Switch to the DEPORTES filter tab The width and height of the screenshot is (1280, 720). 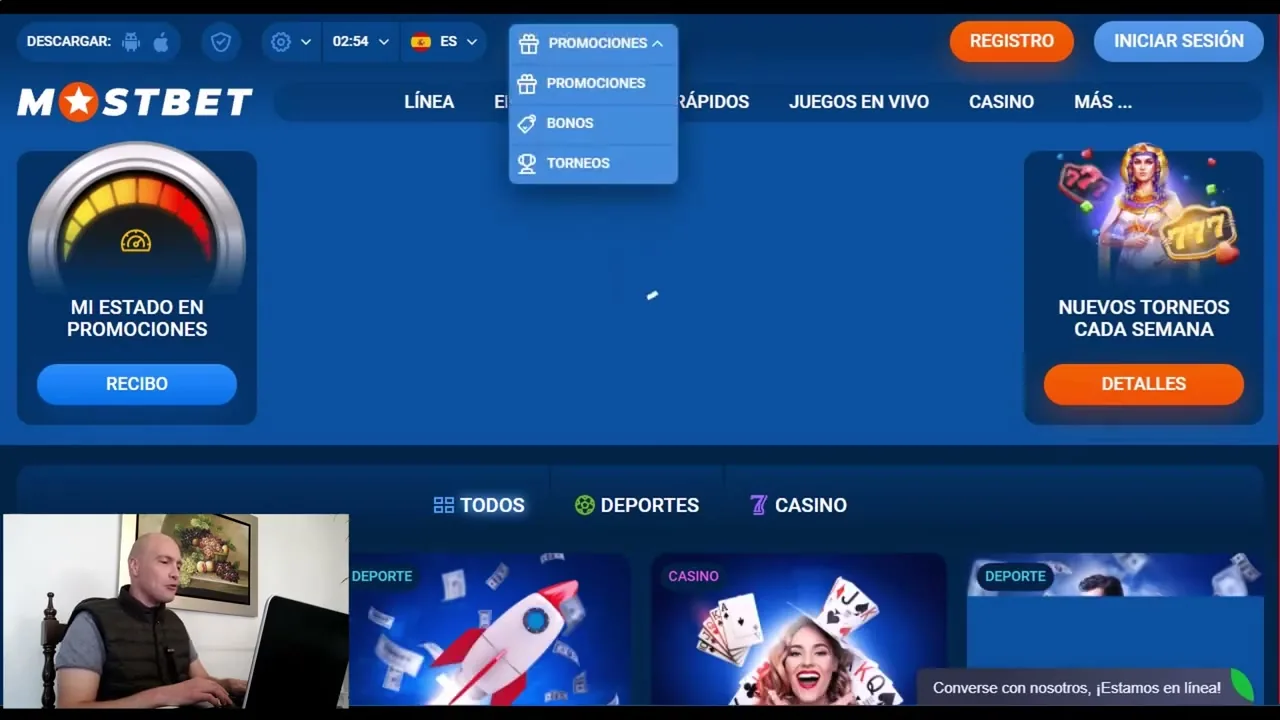(x=637, y=505)
